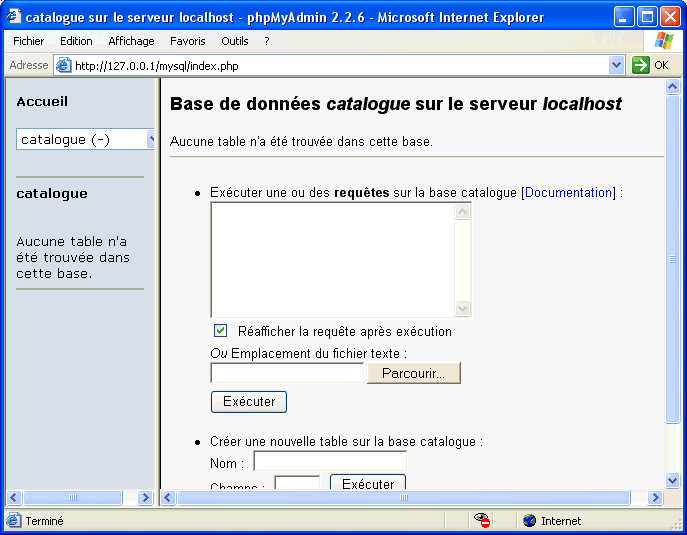
Task: Click the sidebar horizontal scrollbar thumb
Action: tap(73, 498)
